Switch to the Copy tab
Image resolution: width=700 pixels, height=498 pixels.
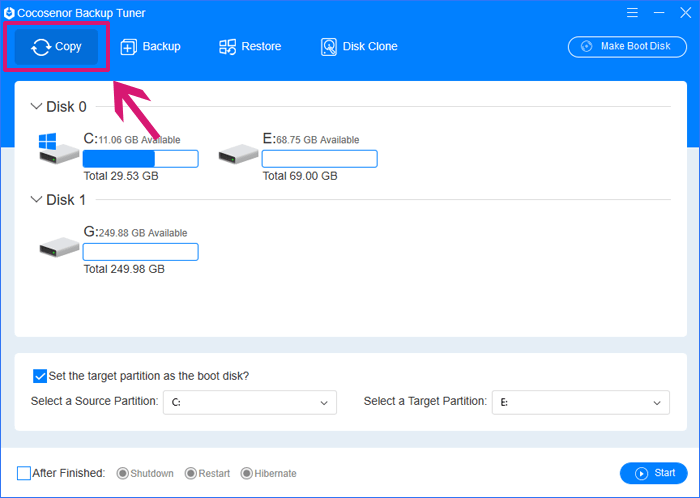point(56,47)
